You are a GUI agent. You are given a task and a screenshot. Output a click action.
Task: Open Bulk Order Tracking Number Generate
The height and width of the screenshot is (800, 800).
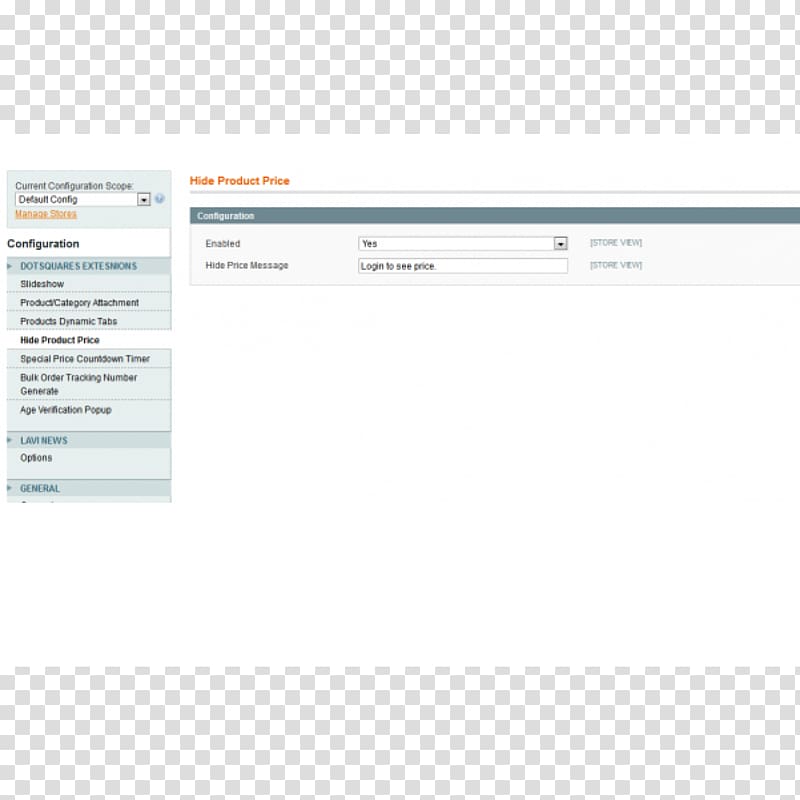coord(89,384)
